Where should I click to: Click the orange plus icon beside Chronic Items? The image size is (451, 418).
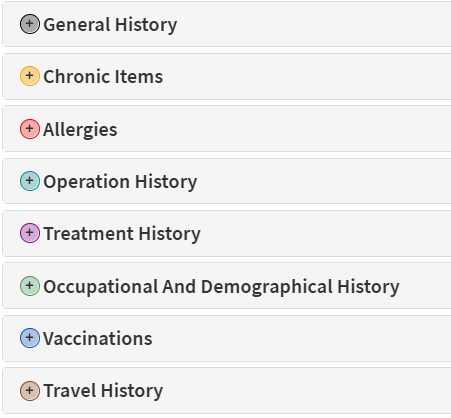tap(30, 76)
